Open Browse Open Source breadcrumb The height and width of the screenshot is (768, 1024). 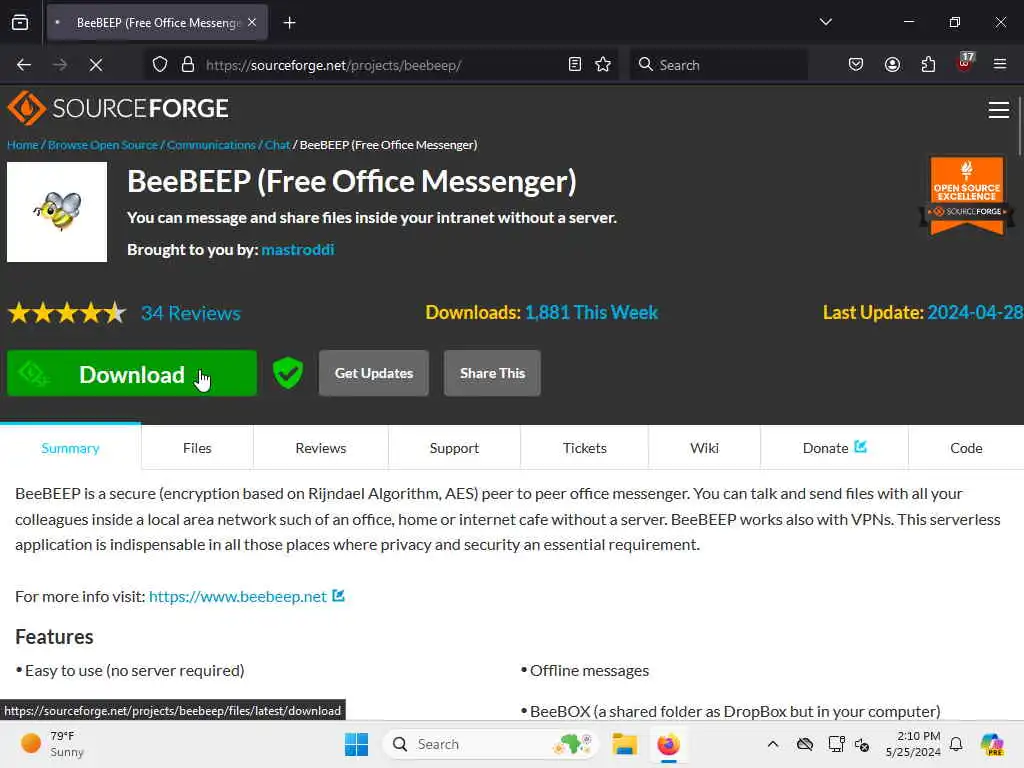coord(103,145)
